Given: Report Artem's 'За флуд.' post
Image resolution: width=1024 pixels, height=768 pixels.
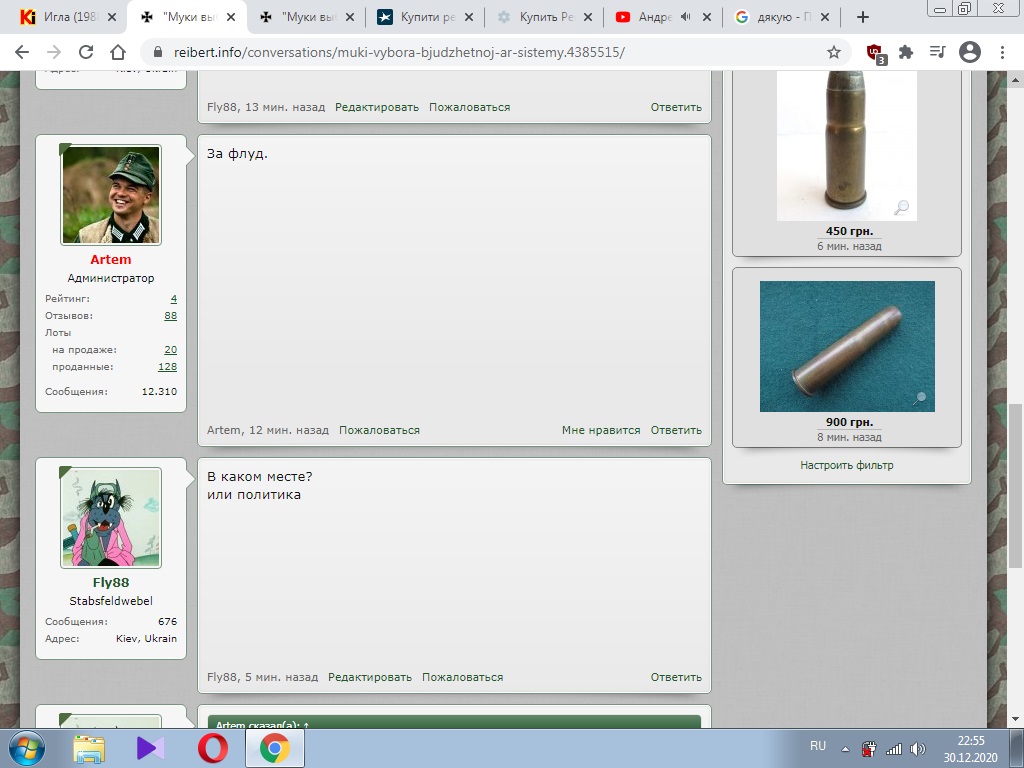Looking at the screenshot, I should pyautogui.click(x=379, y=430).
